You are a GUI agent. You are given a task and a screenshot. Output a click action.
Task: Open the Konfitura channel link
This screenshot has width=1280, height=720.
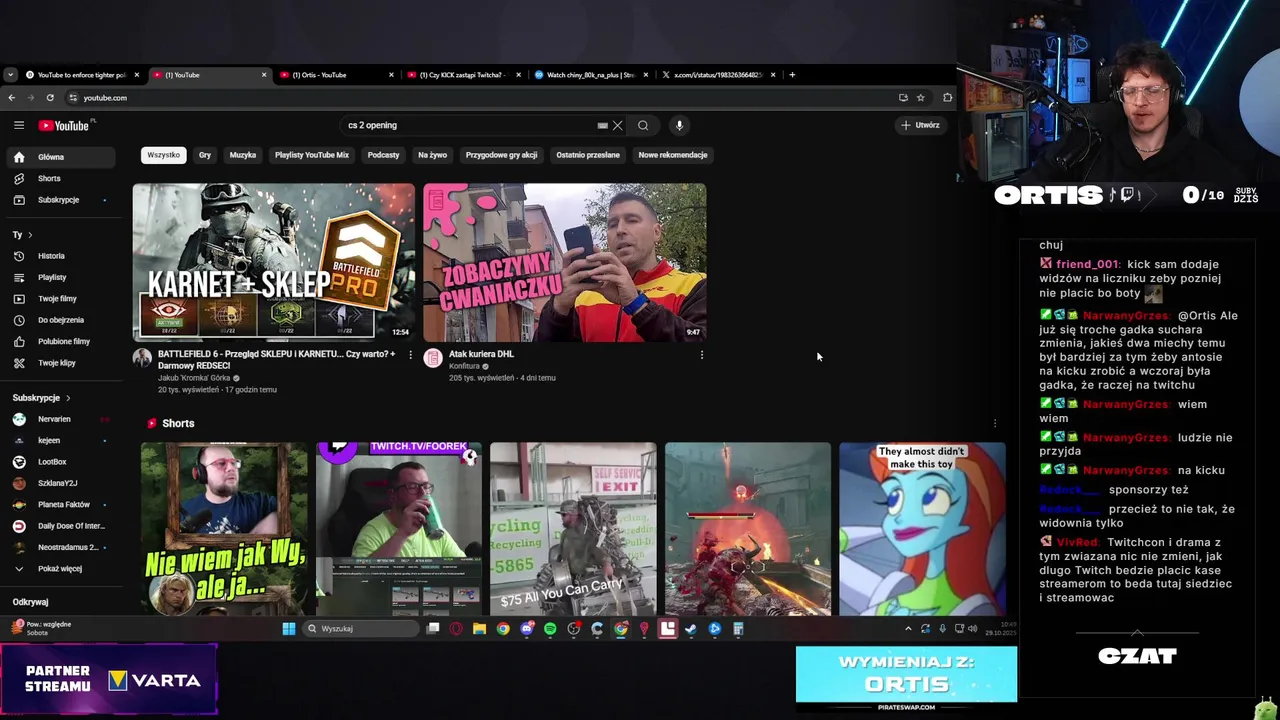tap(465, 366)
